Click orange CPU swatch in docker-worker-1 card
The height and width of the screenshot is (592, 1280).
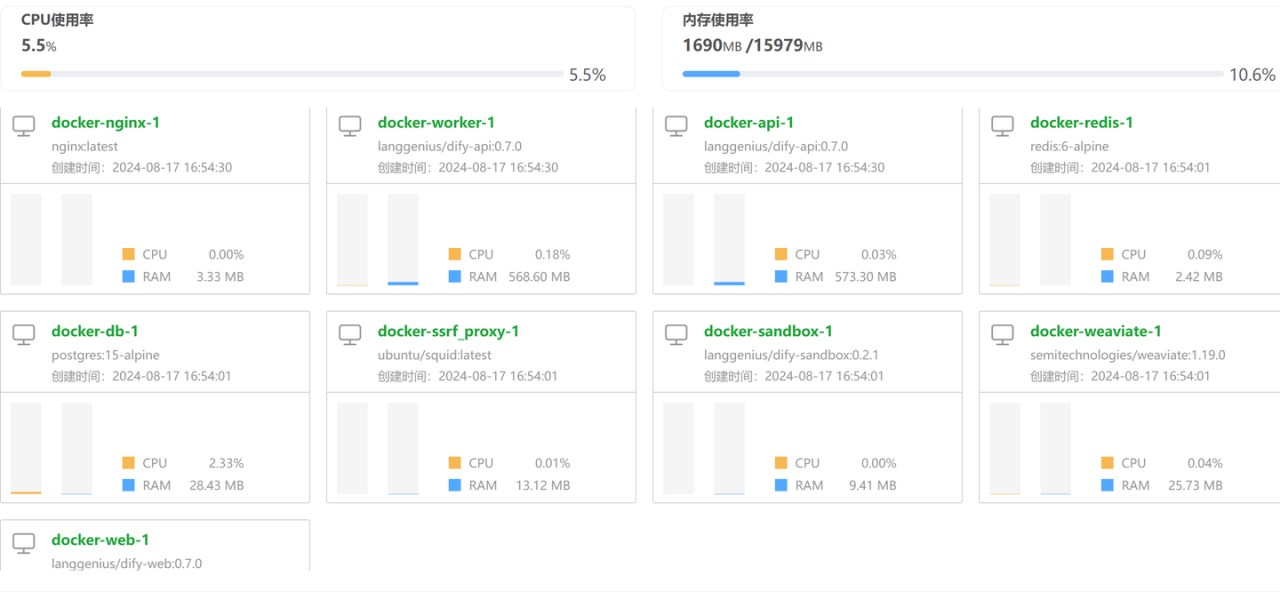(x=455, y=254)
